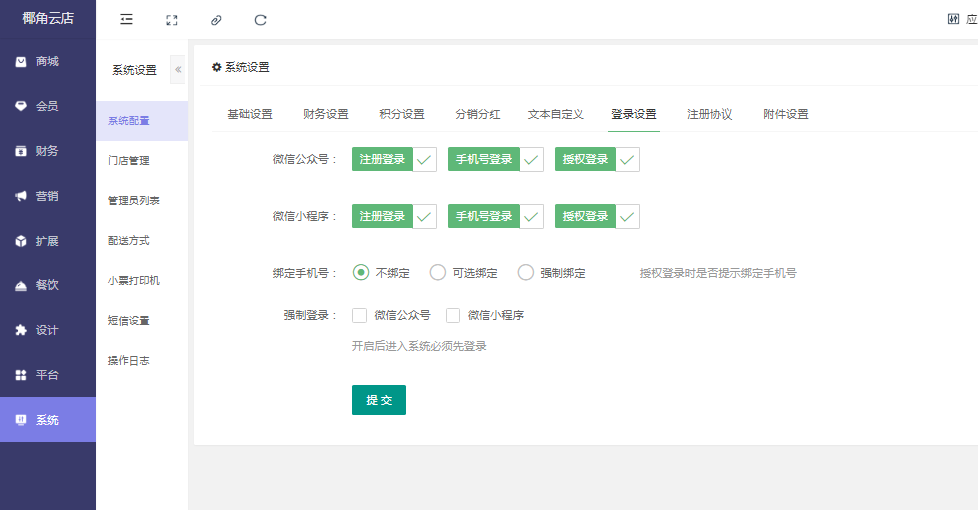
Task: Collapse the 系统设置 submenu panel
Action: click(178, 69)
